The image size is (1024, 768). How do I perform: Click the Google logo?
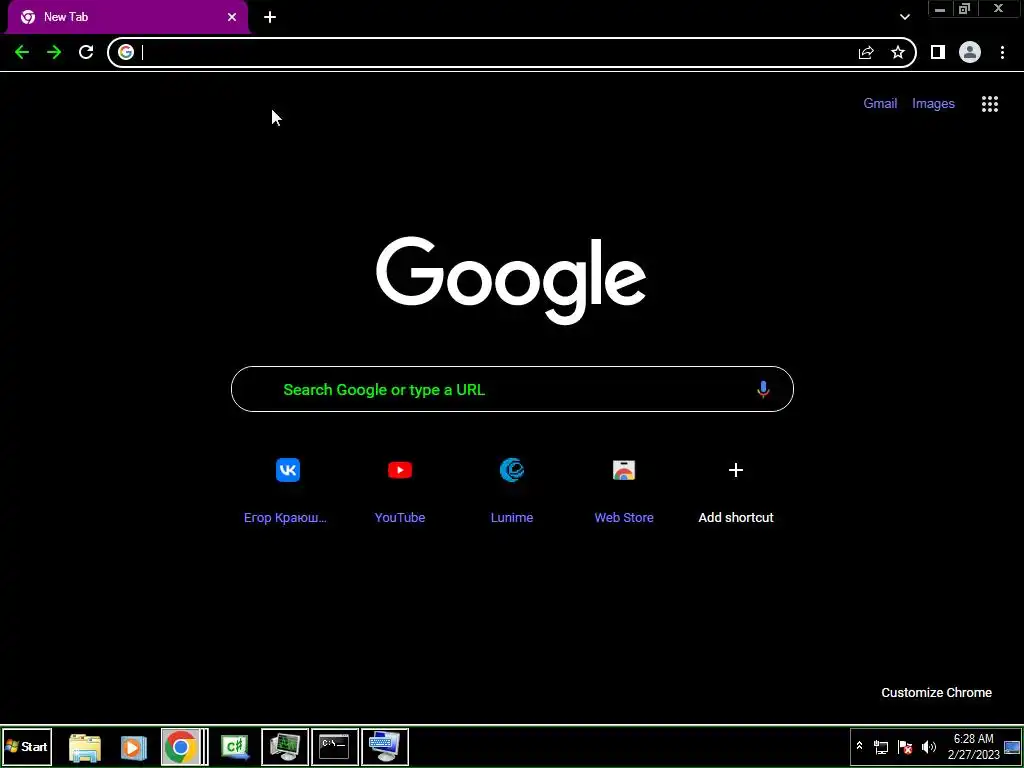[x=511, y=280]
